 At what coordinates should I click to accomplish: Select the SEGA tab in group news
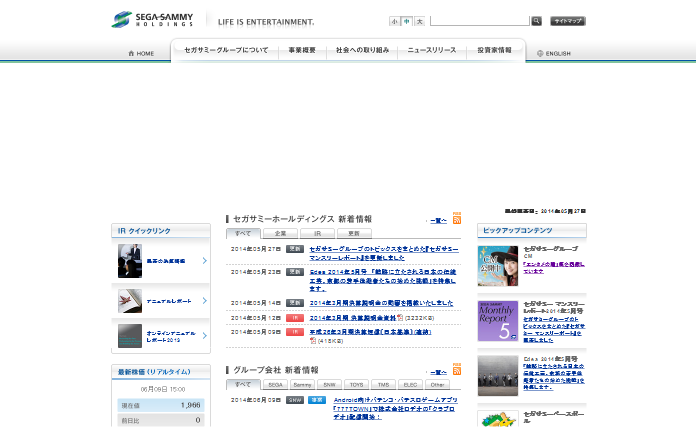pyautogui.click(x=275, y=385)
